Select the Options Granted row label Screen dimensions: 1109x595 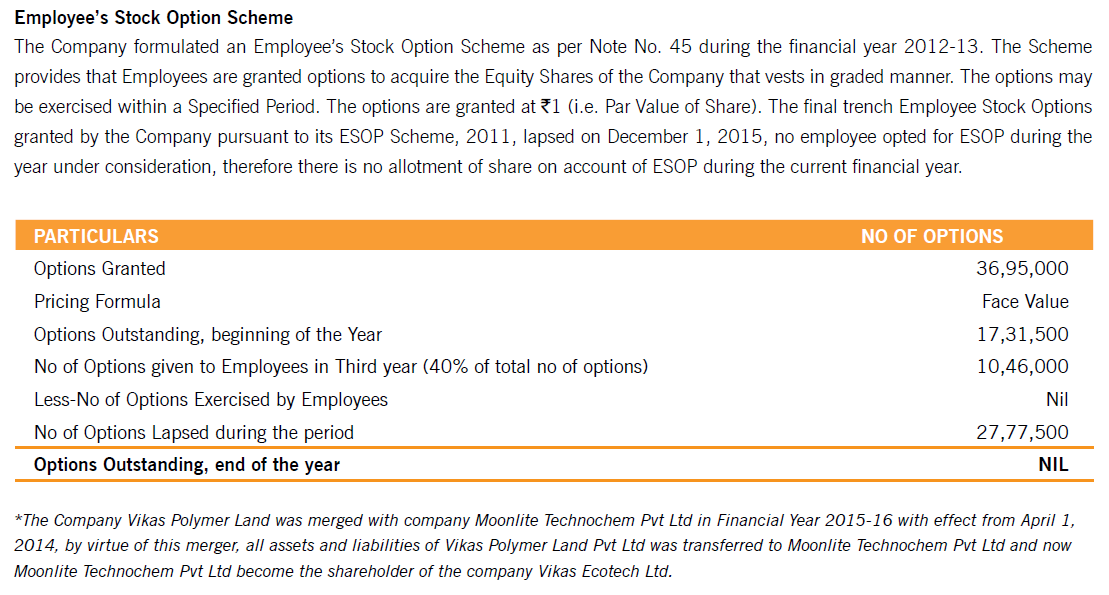coord(100,268)
